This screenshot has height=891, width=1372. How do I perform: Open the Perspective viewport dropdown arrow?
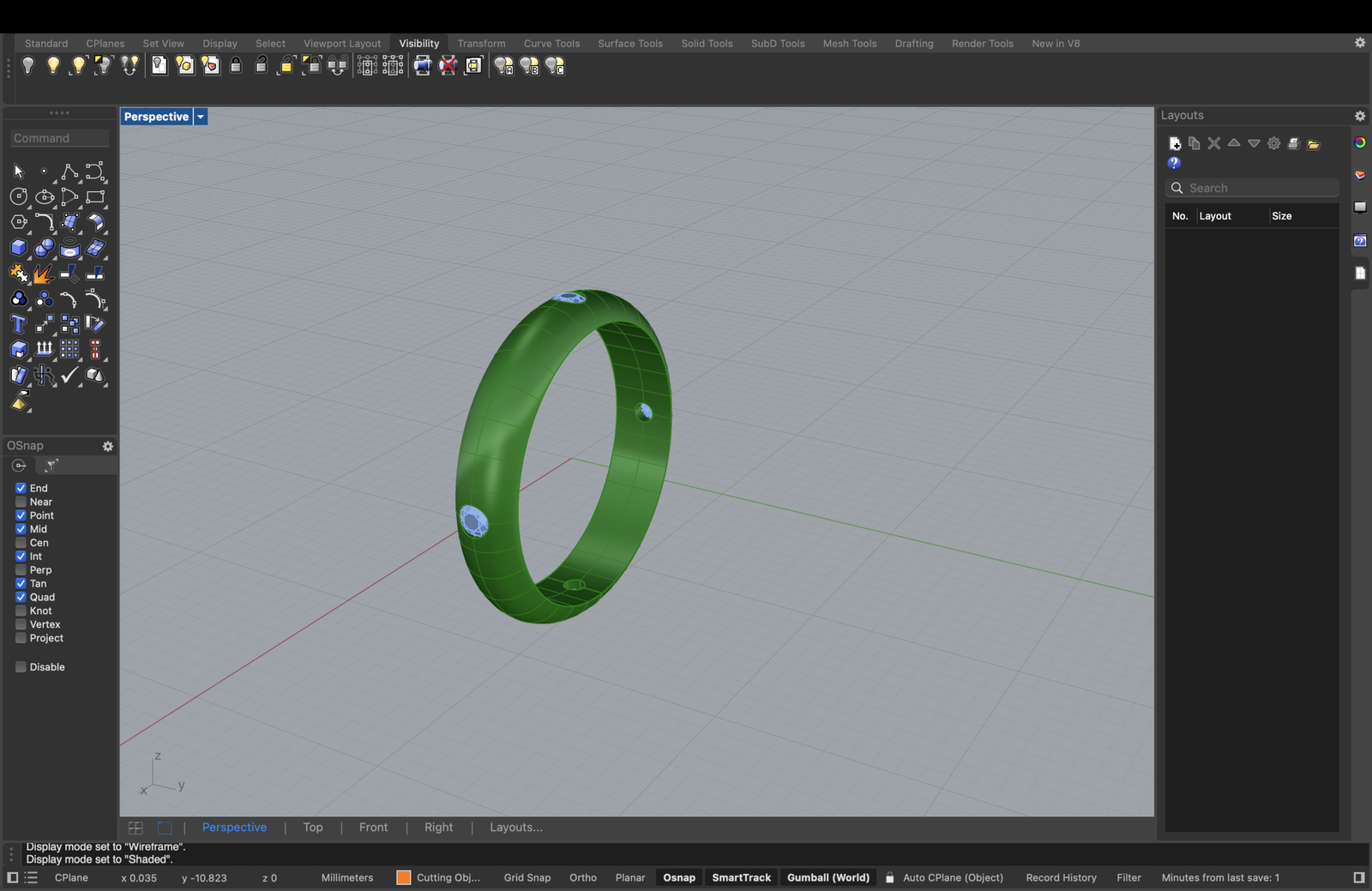coord(201,117)
